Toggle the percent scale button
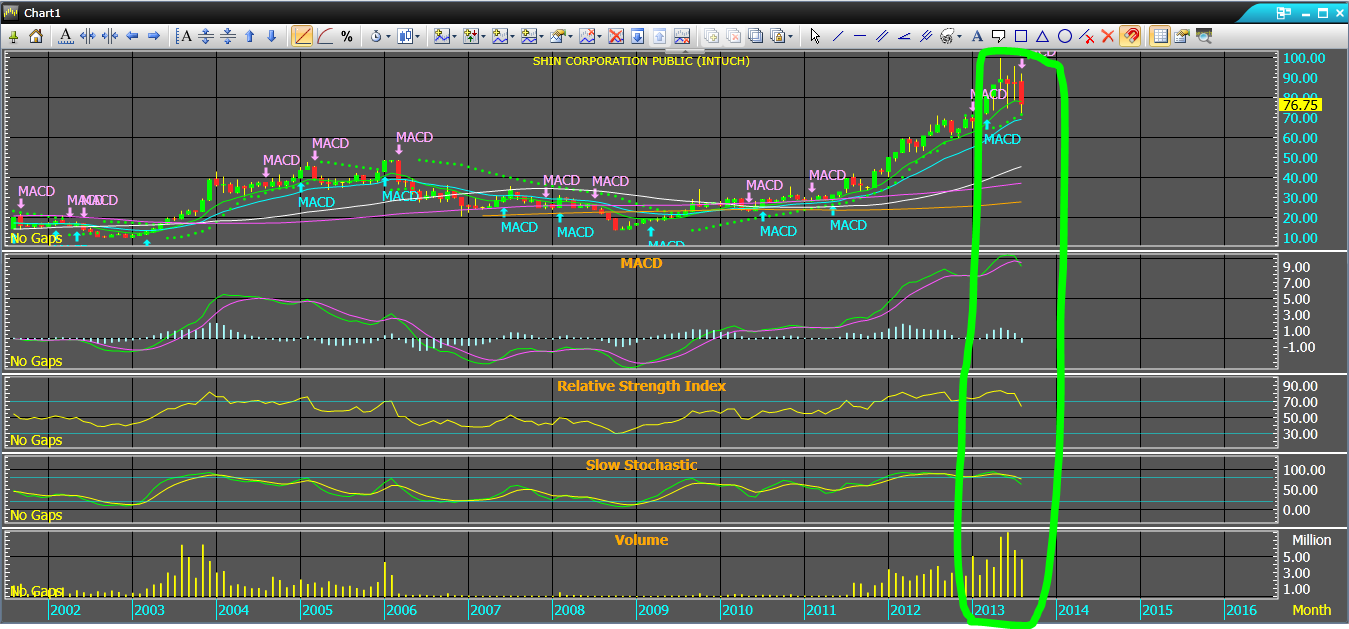This screenshot has height=629, width=1349. click(347, 36)
